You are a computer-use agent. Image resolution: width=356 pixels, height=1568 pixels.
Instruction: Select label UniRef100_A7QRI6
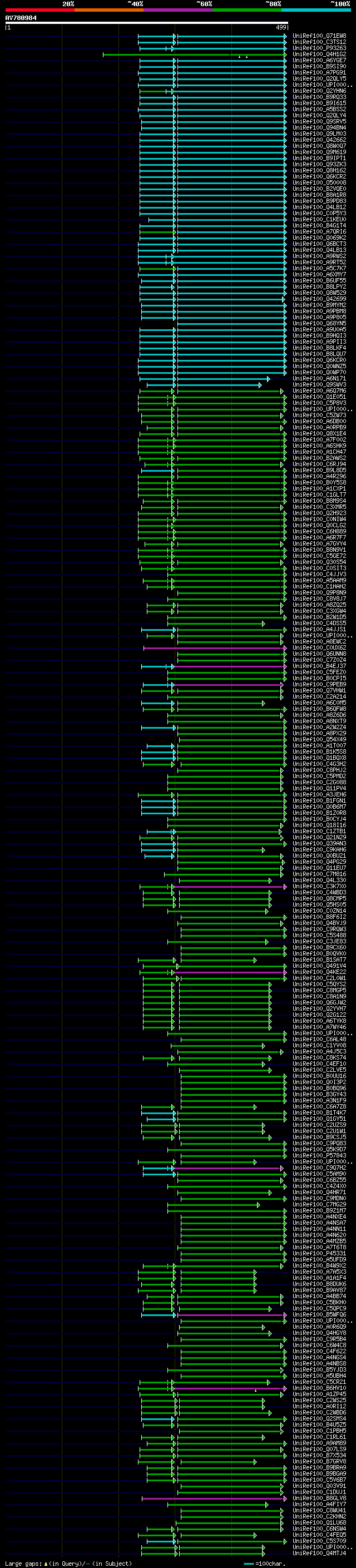[319, 232]
